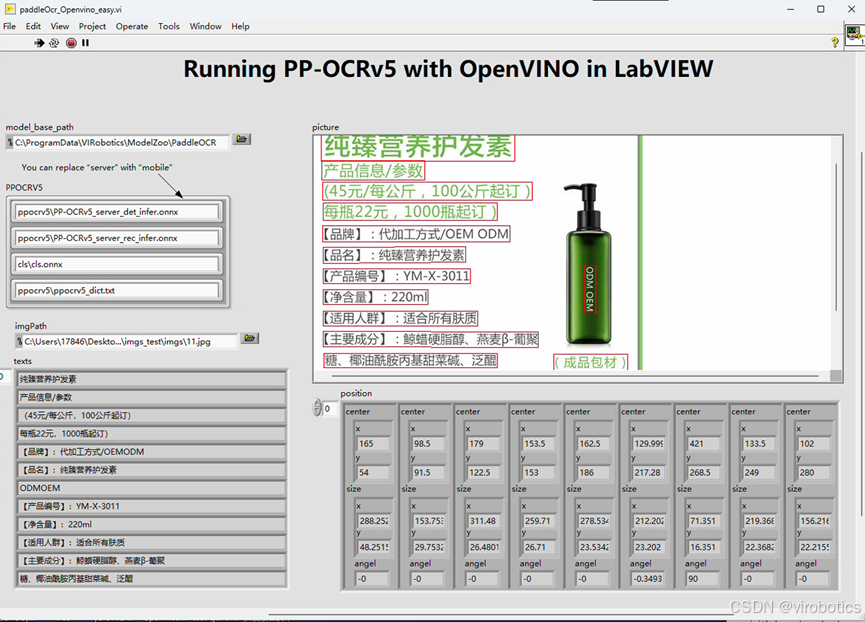
Task: Browse for model_base_path folder
Action: point(242,139)
